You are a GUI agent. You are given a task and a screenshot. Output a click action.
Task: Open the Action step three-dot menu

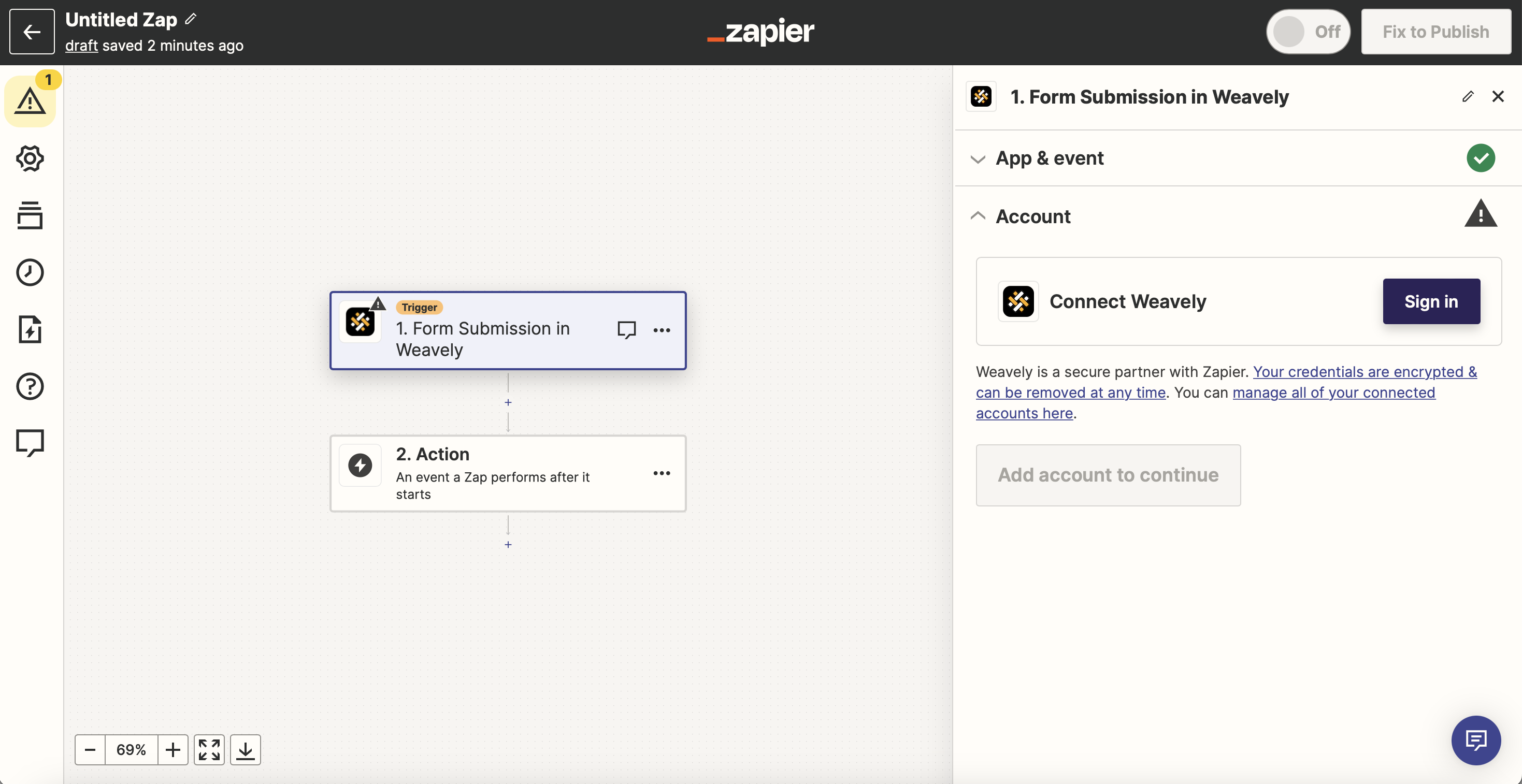pos(662,473)
